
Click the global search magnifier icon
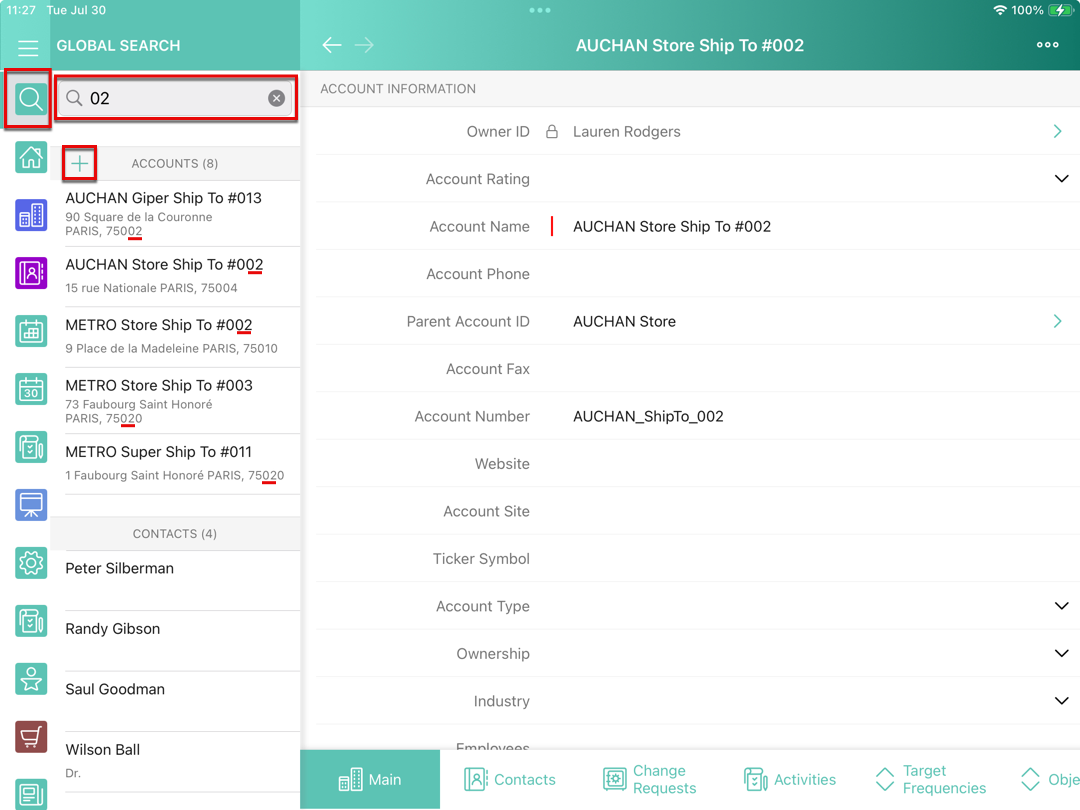30,99
